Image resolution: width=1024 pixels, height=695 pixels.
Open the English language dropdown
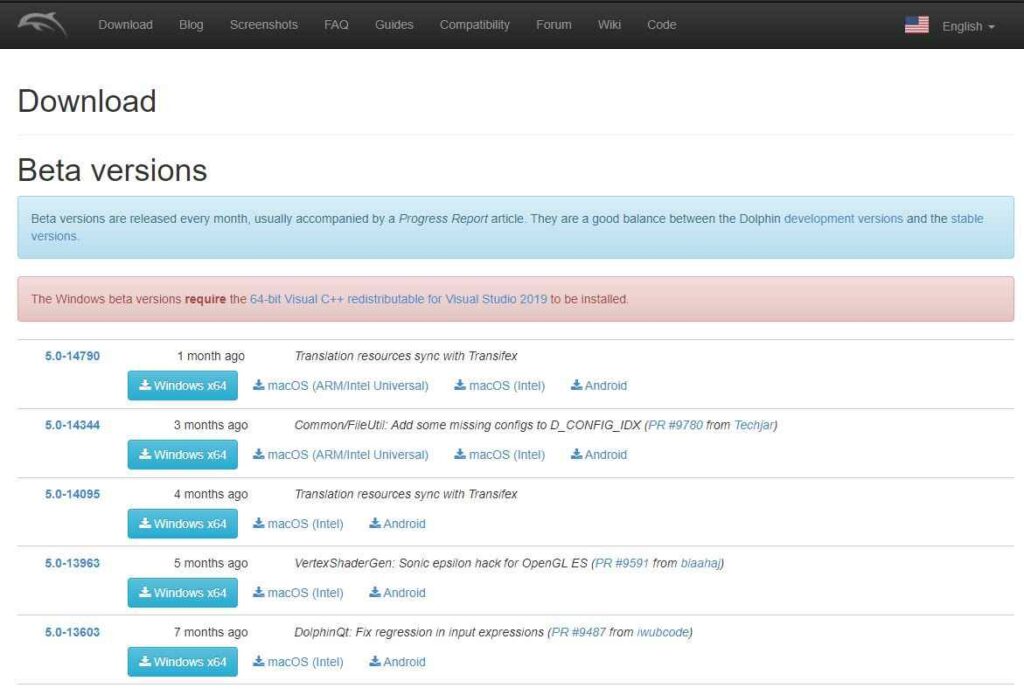click(x=967, y=26)
